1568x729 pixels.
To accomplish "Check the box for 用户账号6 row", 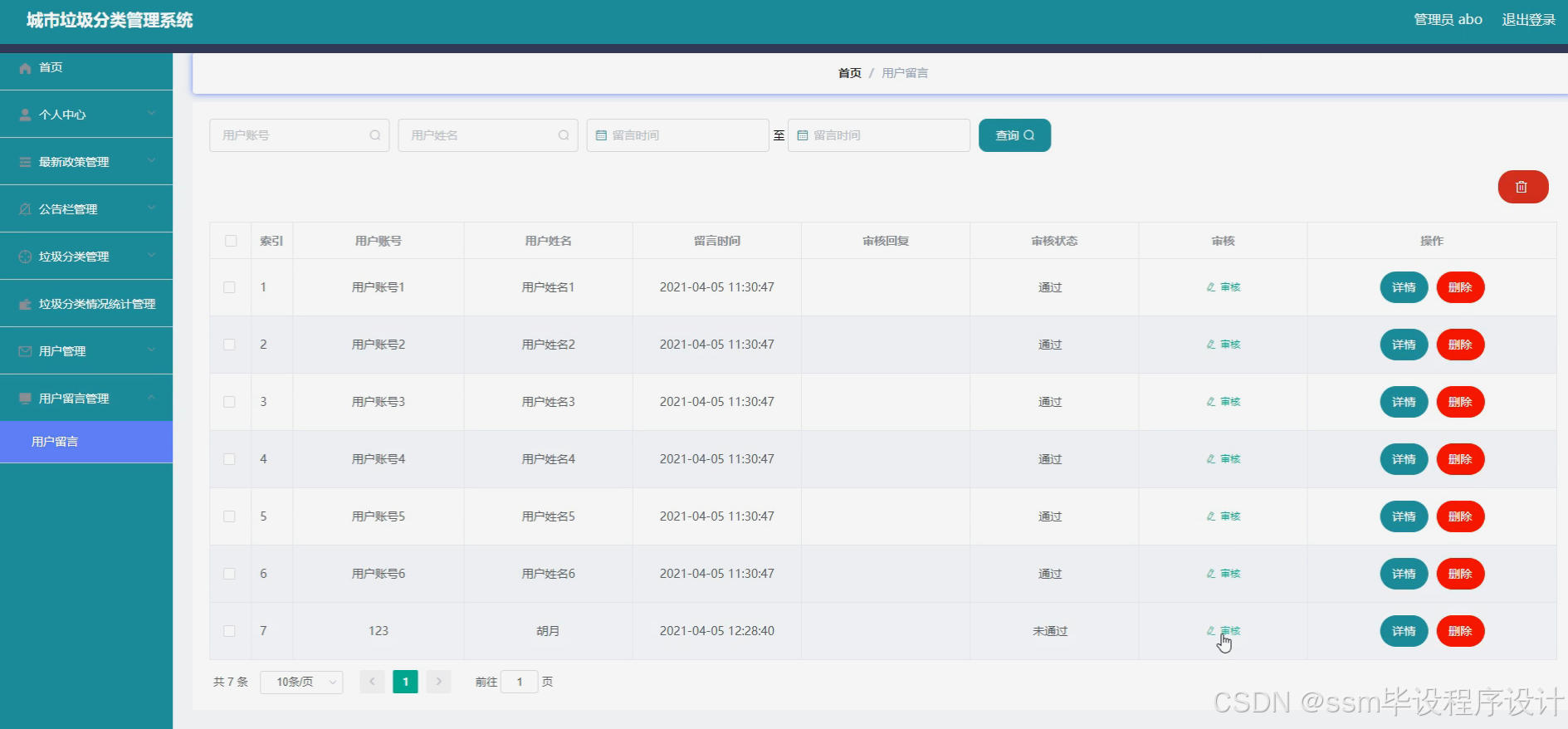I will (x=229, y=574).
